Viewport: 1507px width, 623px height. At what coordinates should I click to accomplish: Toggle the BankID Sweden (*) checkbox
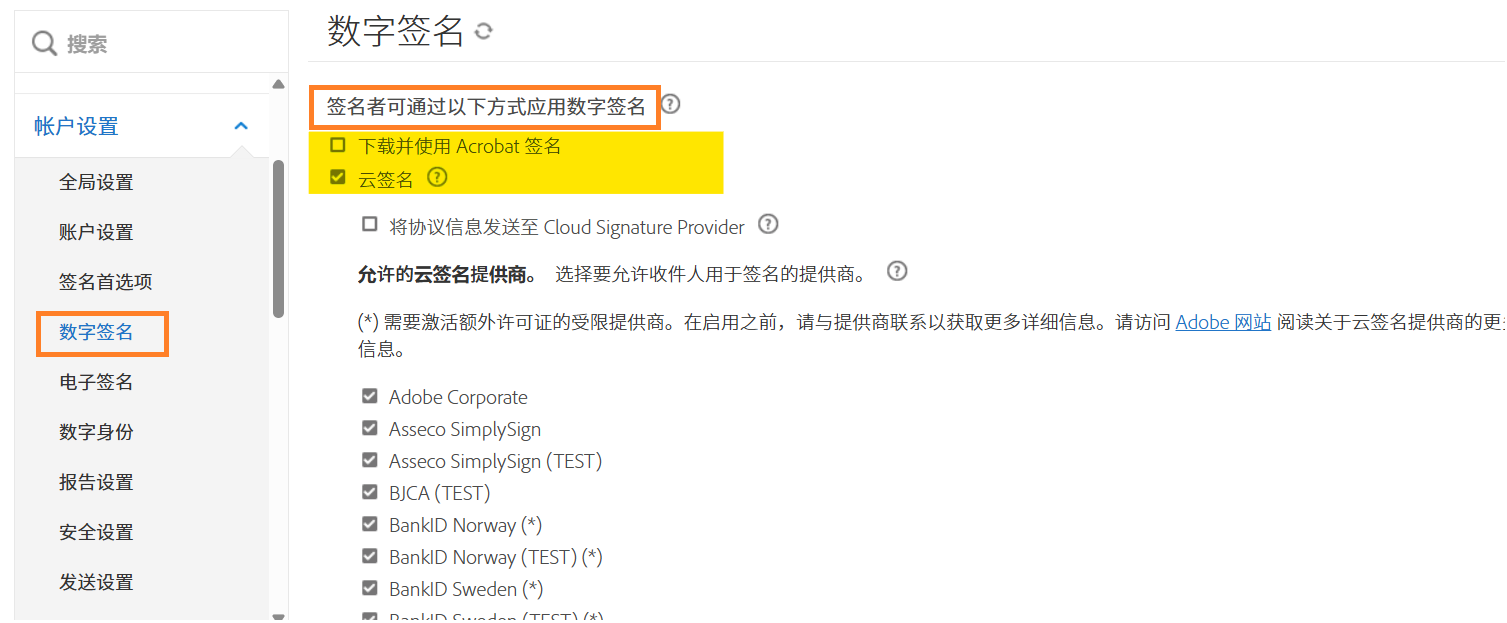[370, 589]
